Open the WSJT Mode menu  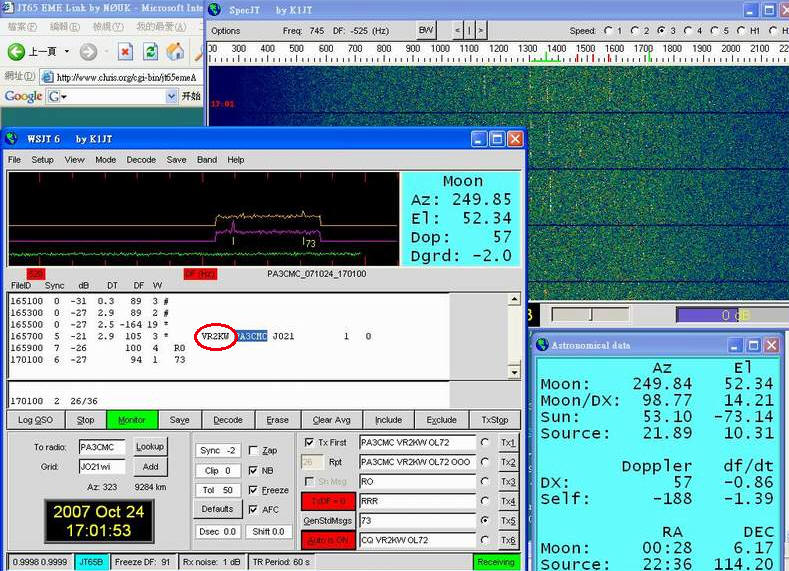[106, 159]
